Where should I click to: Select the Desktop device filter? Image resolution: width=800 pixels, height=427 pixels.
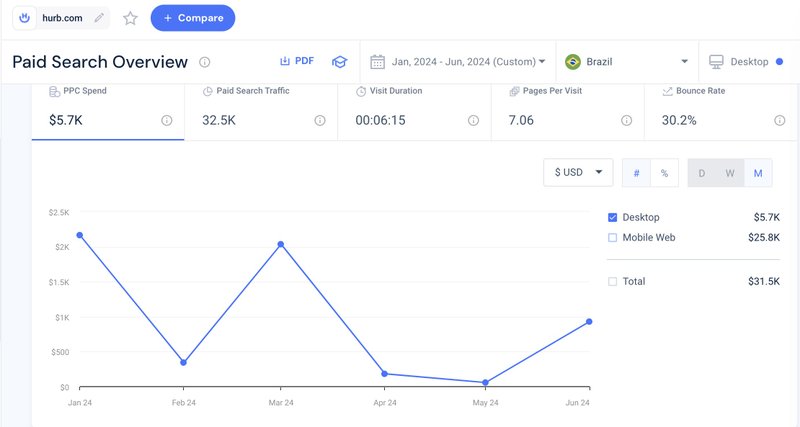coord(746,62)
